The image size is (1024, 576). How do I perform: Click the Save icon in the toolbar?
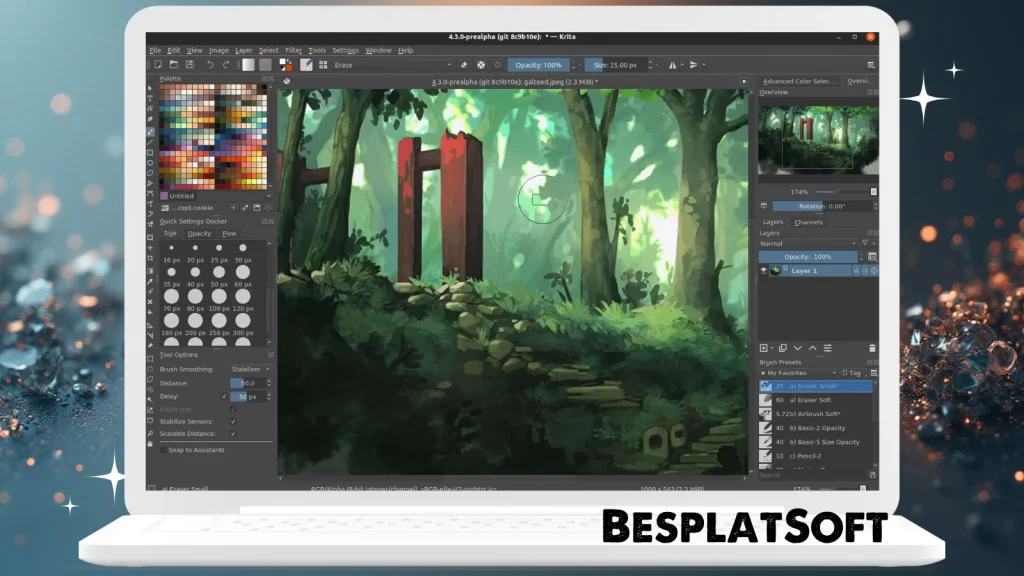tap(188, 64)
